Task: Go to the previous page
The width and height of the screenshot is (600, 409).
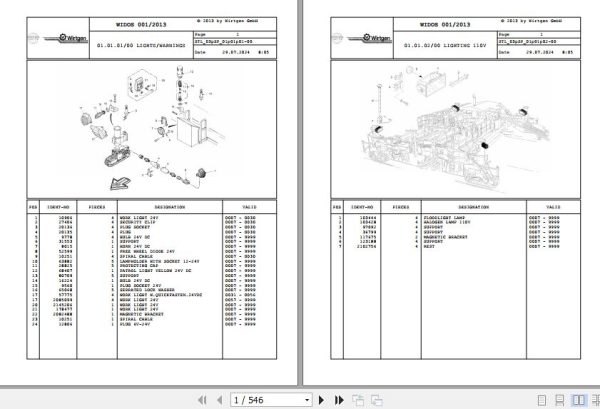Action: (219, 400)
